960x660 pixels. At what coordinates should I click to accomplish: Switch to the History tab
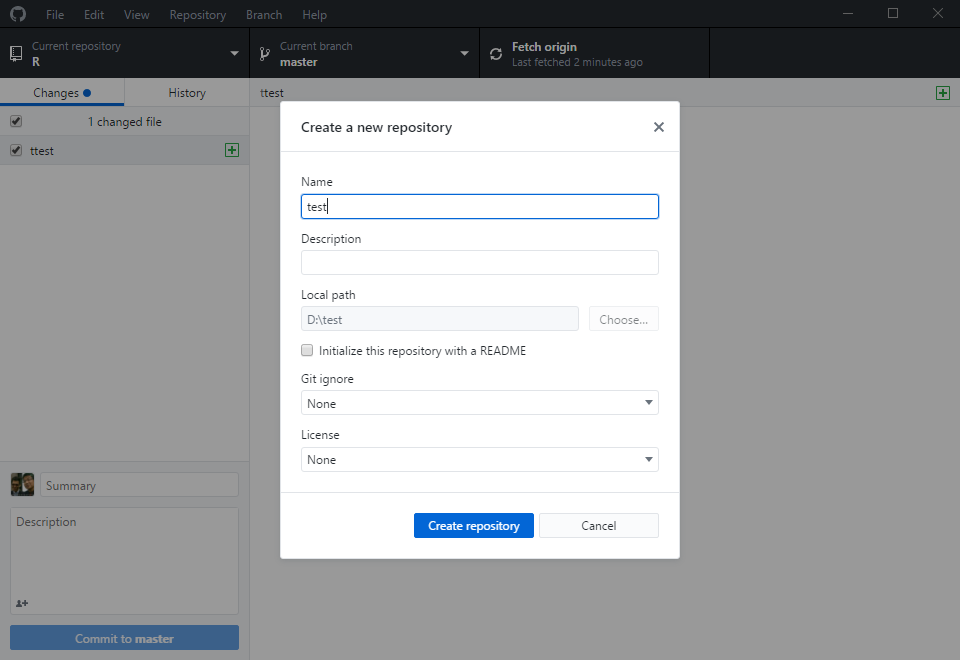tap(187, 93)
